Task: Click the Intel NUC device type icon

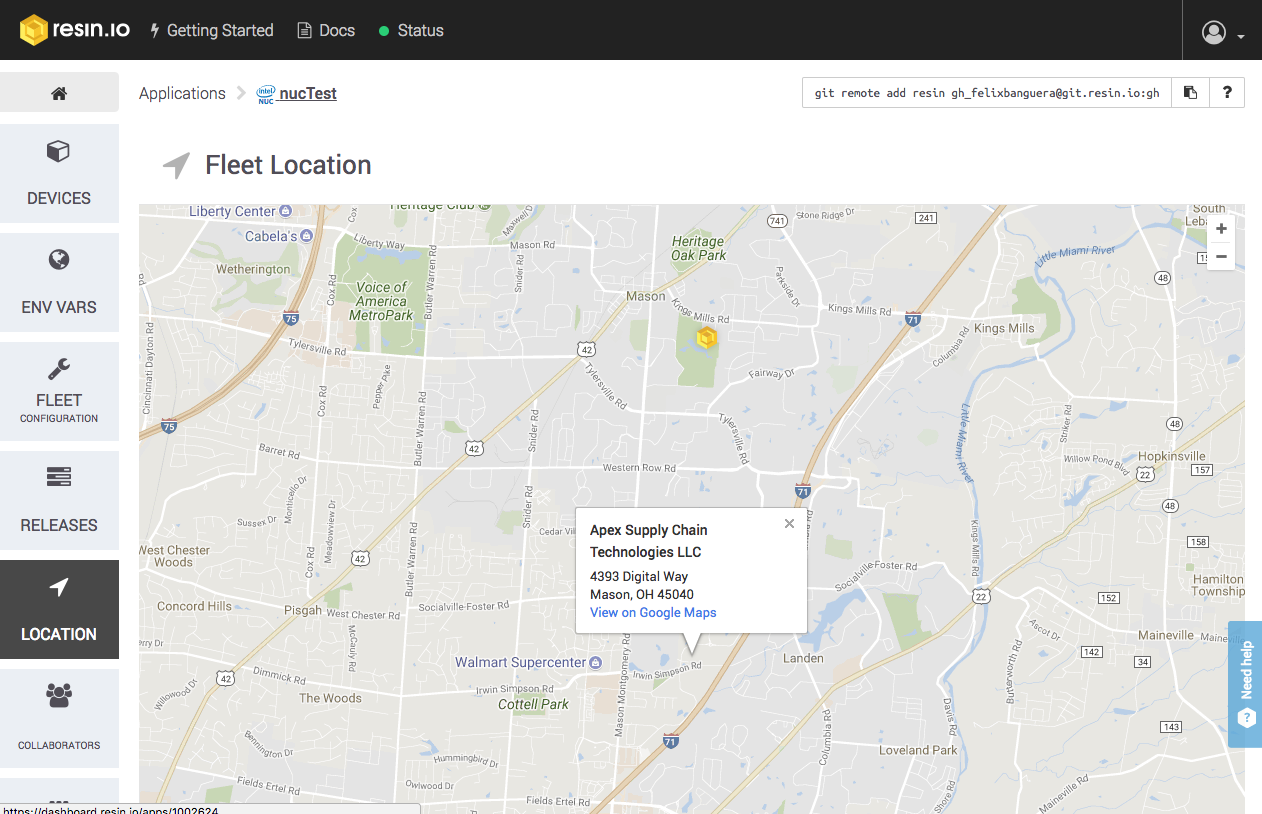Action: click(x=266, y=94)
